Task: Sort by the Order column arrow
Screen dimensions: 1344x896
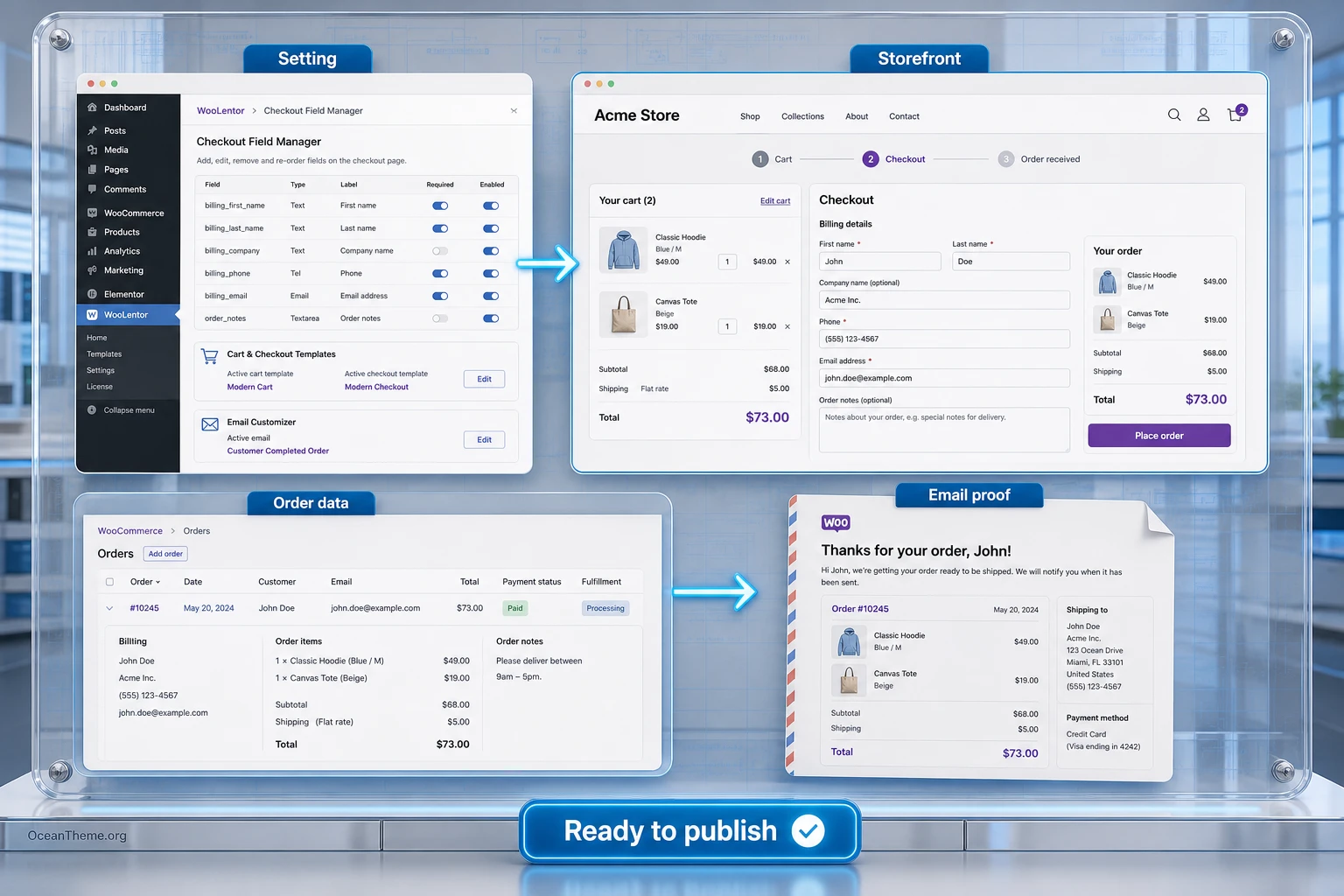Action: [x=157, y=582]
